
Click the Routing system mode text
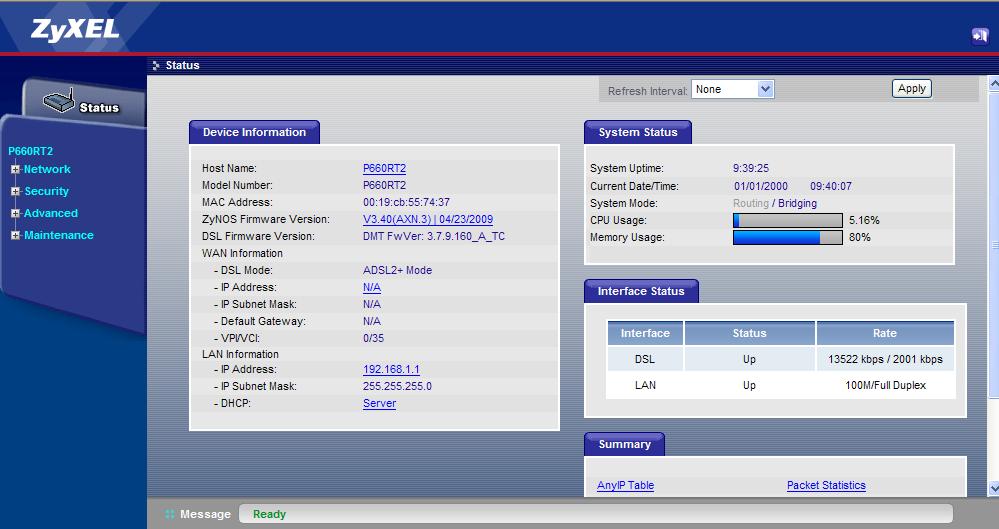(x=751, y=203)
